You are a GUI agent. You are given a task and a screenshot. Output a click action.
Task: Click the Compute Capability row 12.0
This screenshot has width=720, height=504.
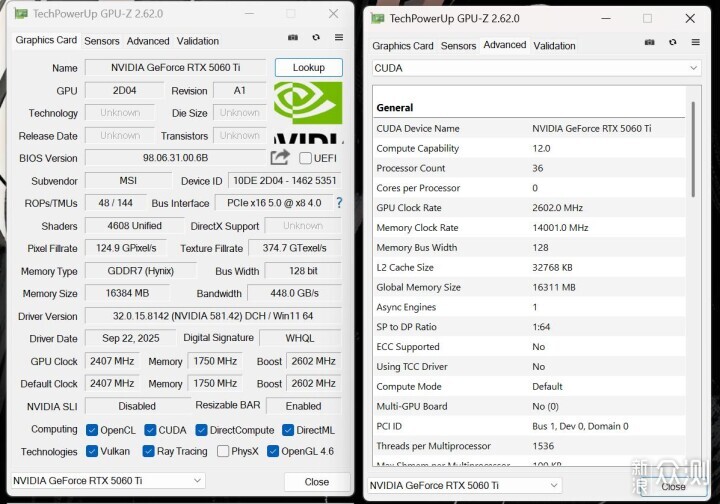pyautogui.click(x=529, y=148)
